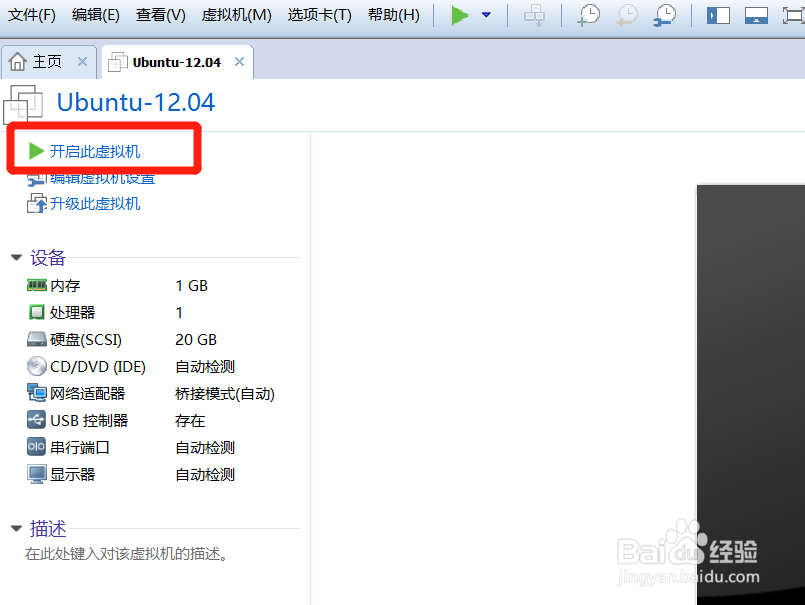Open the 编辑(E) menu
The image size is (805, 605).
96,15
